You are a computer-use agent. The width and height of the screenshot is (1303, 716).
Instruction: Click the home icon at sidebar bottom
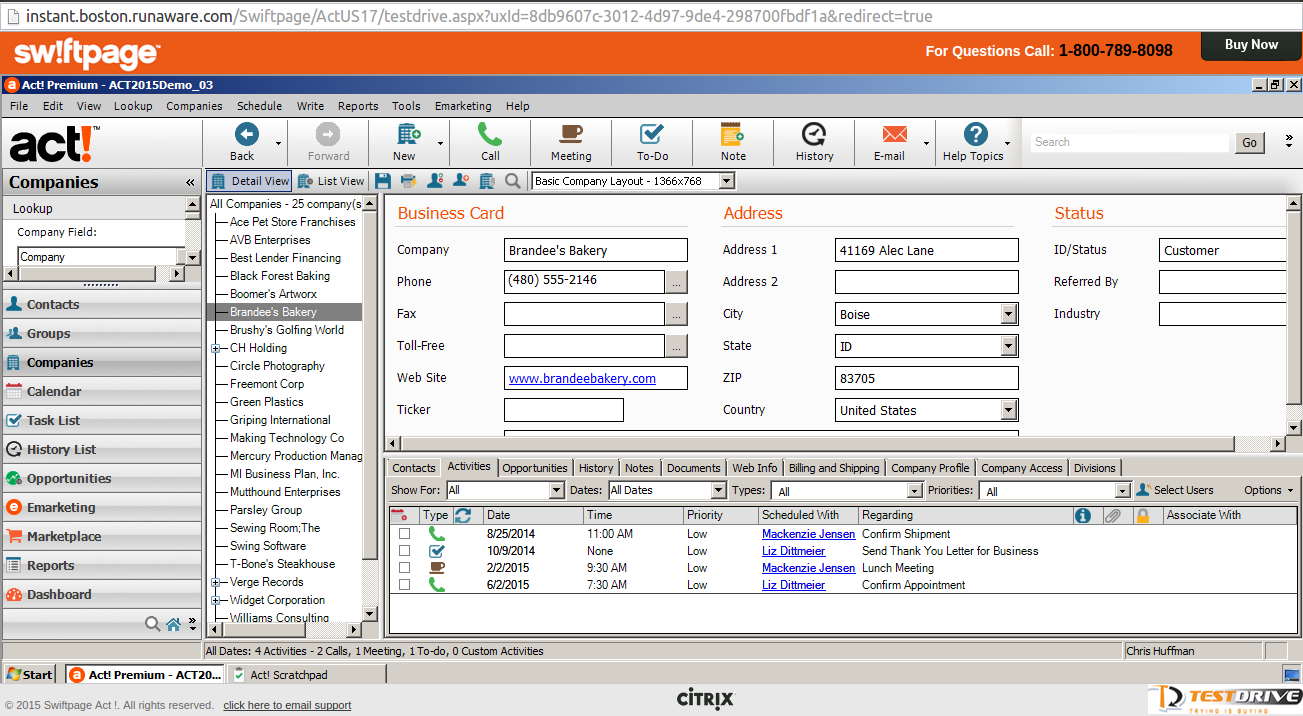click(x=174, y=624)
